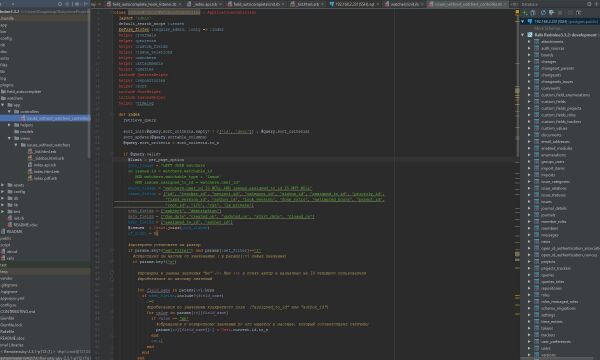The image size is (600, 360).
Task: Open the query console icon in Database toolbar
Action: (x=579, y=13)
